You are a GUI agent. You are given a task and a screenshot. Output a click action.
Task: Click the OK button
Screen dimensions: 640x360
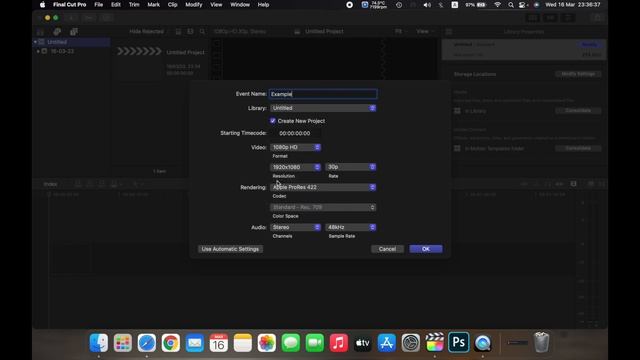[x=426, y=249]
